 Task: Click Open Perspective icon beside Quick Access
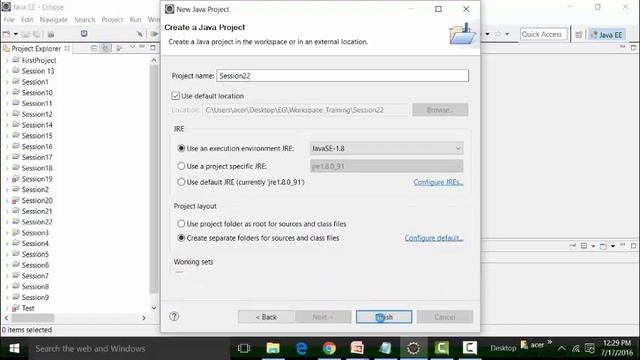point(579,35)
